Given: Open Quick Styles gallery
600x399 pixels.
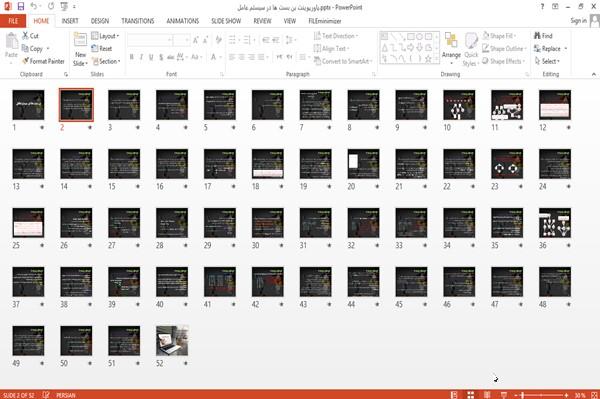Looking at the screenshot, I should point(471,50).
